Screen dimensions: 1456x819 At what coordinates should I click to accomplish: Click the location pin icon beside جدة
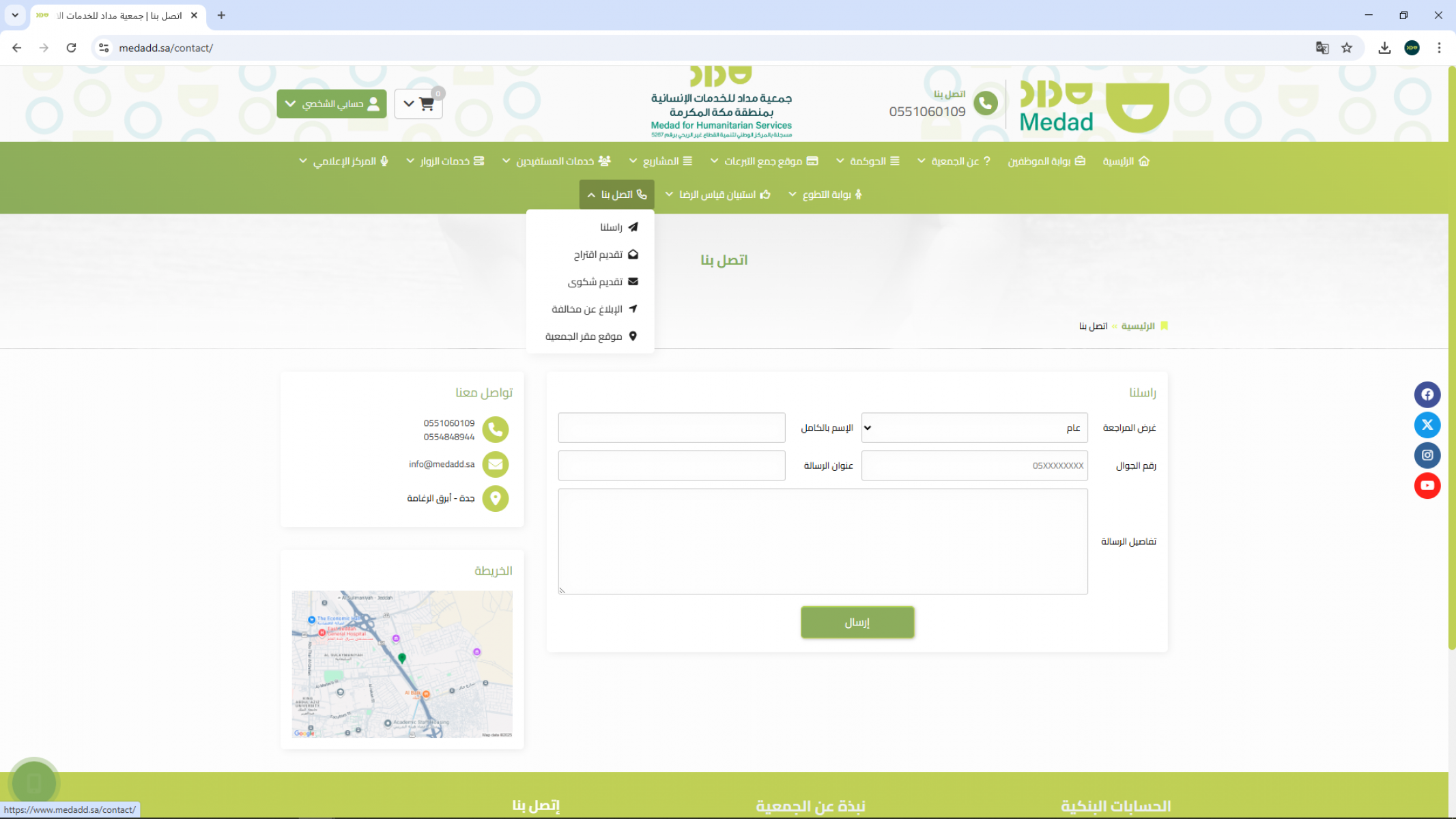(x=496, y=498)
